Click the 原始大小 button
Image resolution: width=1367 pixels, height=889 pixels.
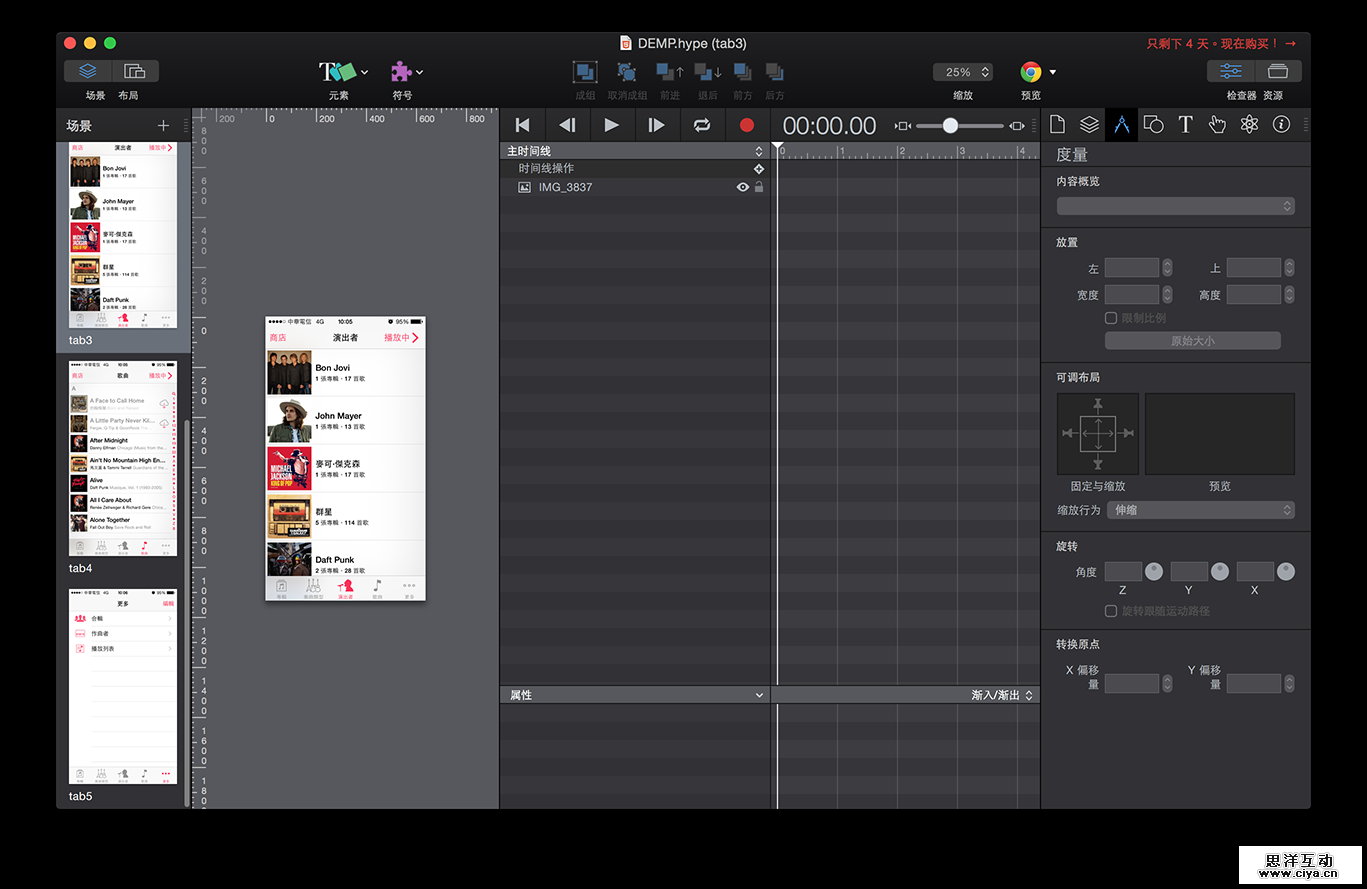pos(1192,341)
